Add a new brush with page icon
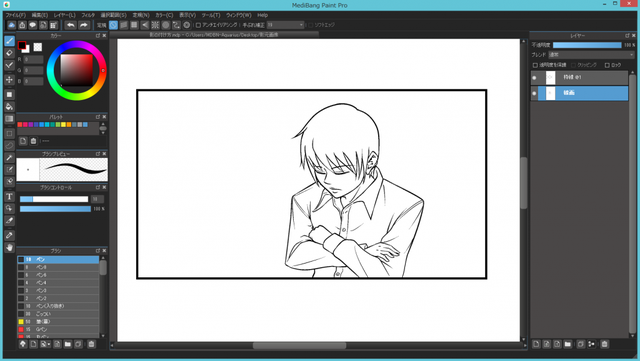Viewport: 640px width, 361px height. [x=33, y=344]
